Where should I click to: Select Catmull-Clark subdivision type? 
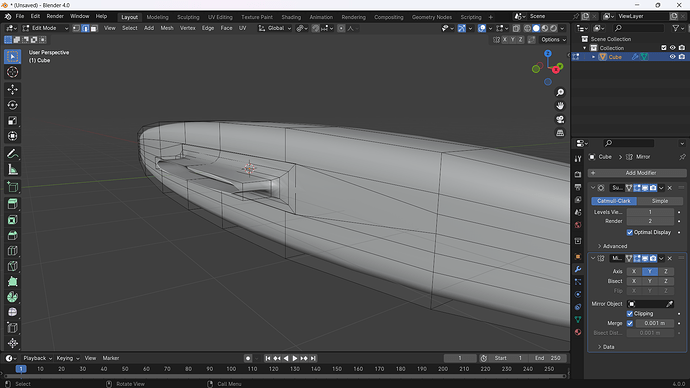pyautogui.click(x=613, y=201)
